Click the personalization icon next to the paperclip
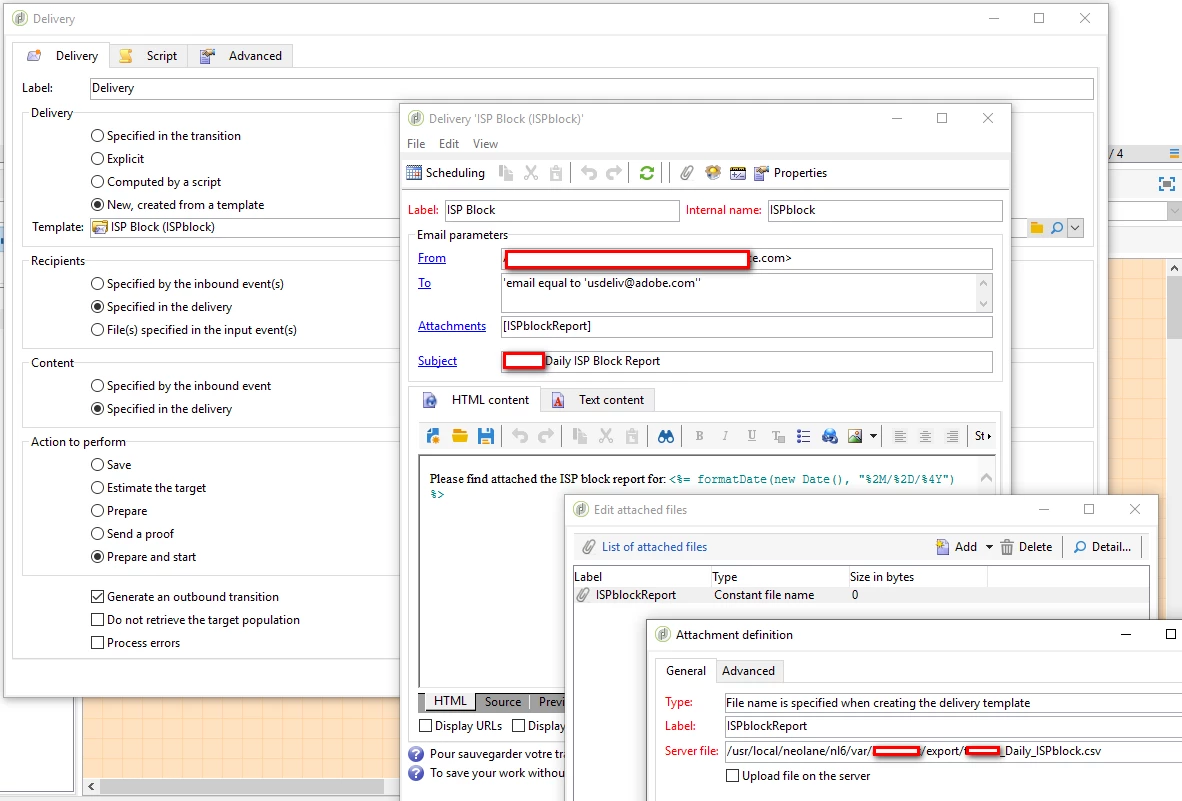This screenshot has height=801, width=1182. [x=712, y=173]
